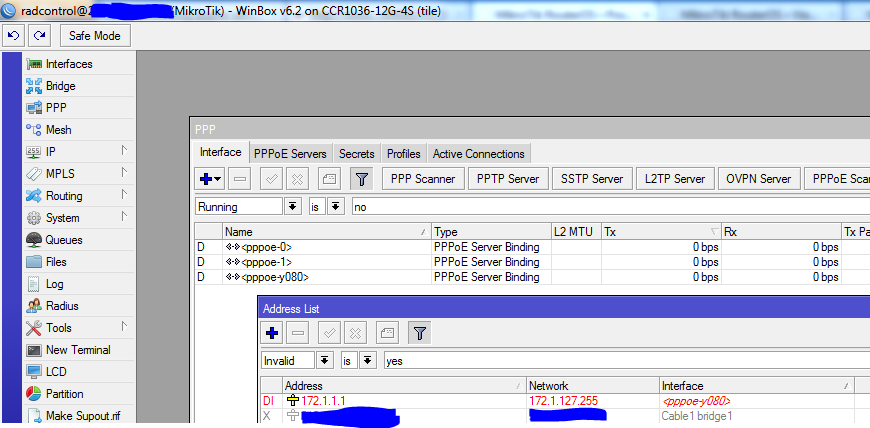Screen dimensions: 870x428
Task: Switch to Active Connections tab
Action: (x=479, y=154)
